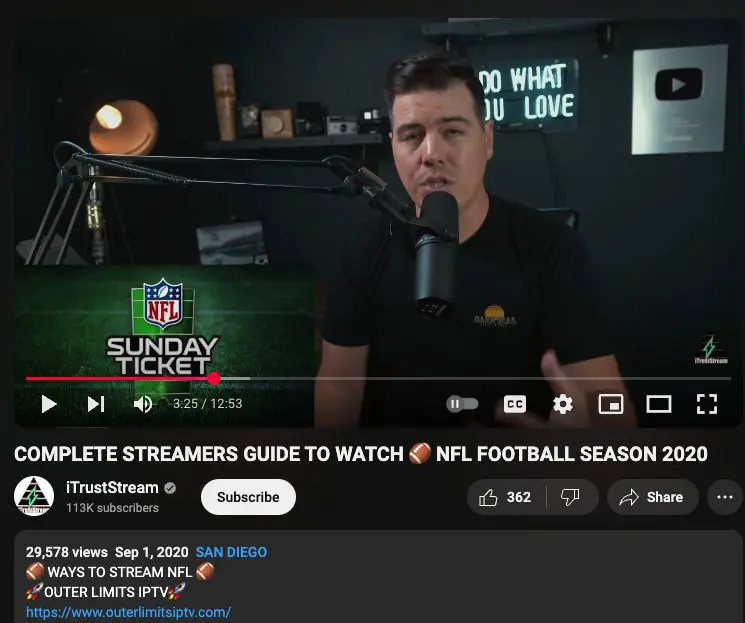This screenshot has height=623, width=745.
Task: Open the iTrustStream channel name
Action: tap(112, 488)
